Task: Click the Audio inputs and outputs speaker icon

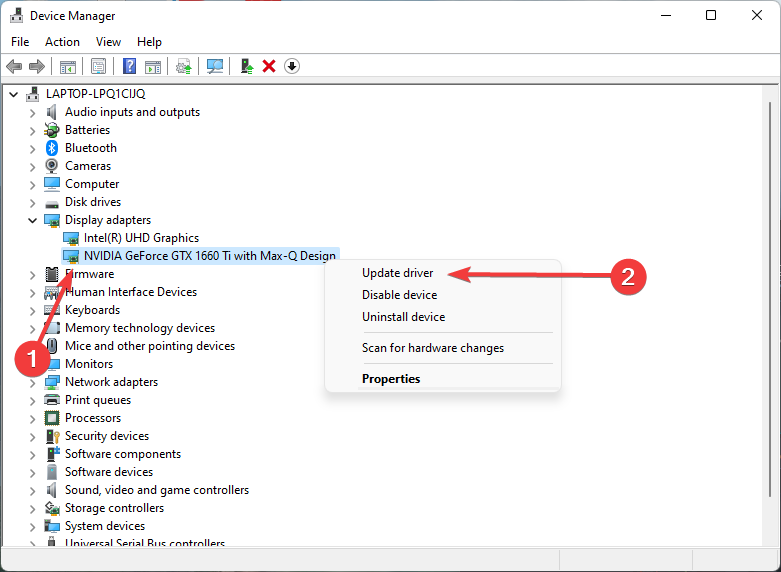Action: coord(51,112)
